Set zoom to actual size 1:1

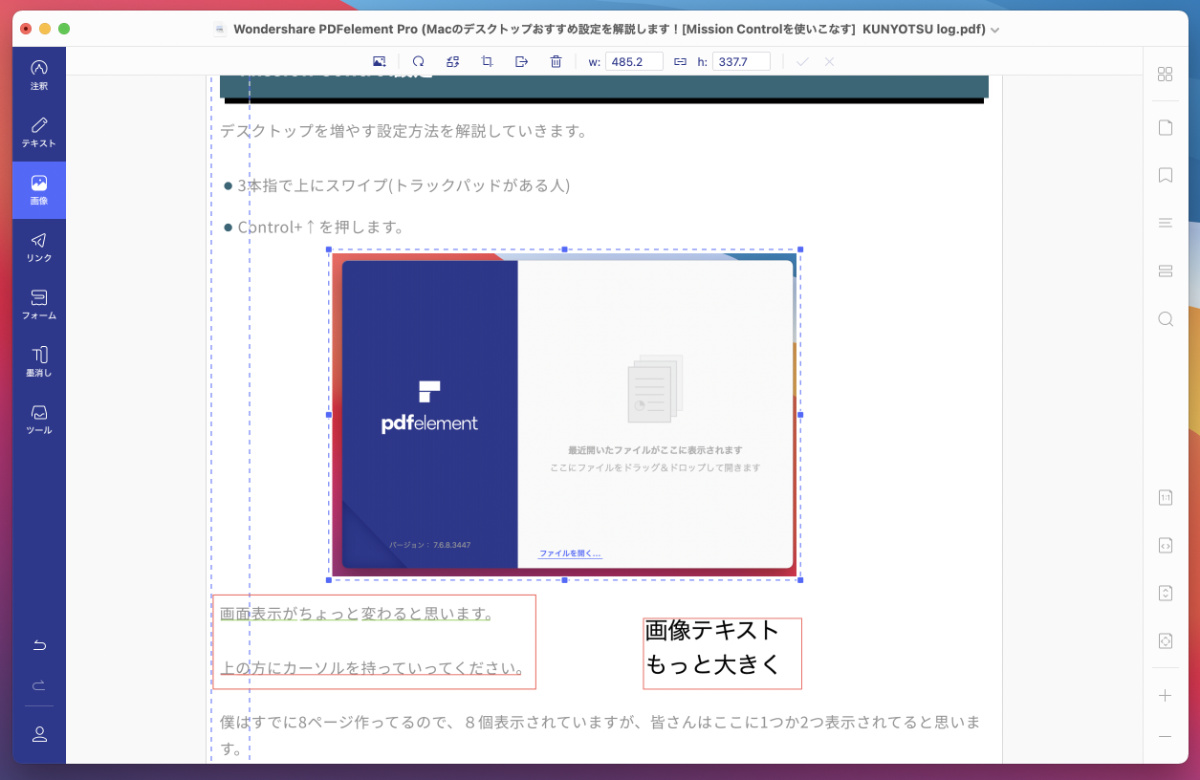click(x=1165, y=497)
